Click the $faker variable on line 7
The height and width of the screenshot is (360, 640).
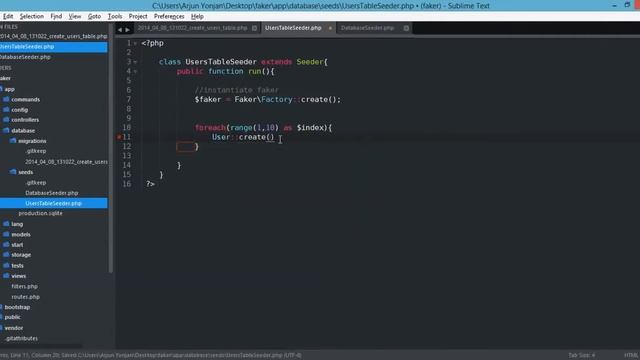pos(208,99)
